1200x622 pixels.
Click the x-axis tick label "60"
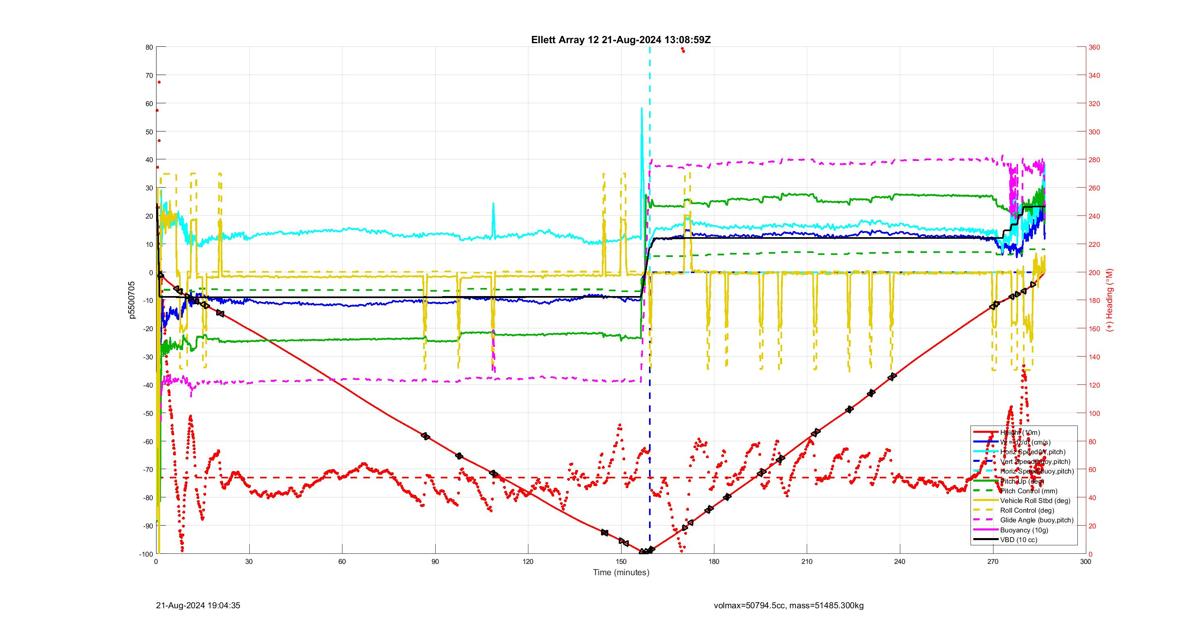(x=342, y=562)
